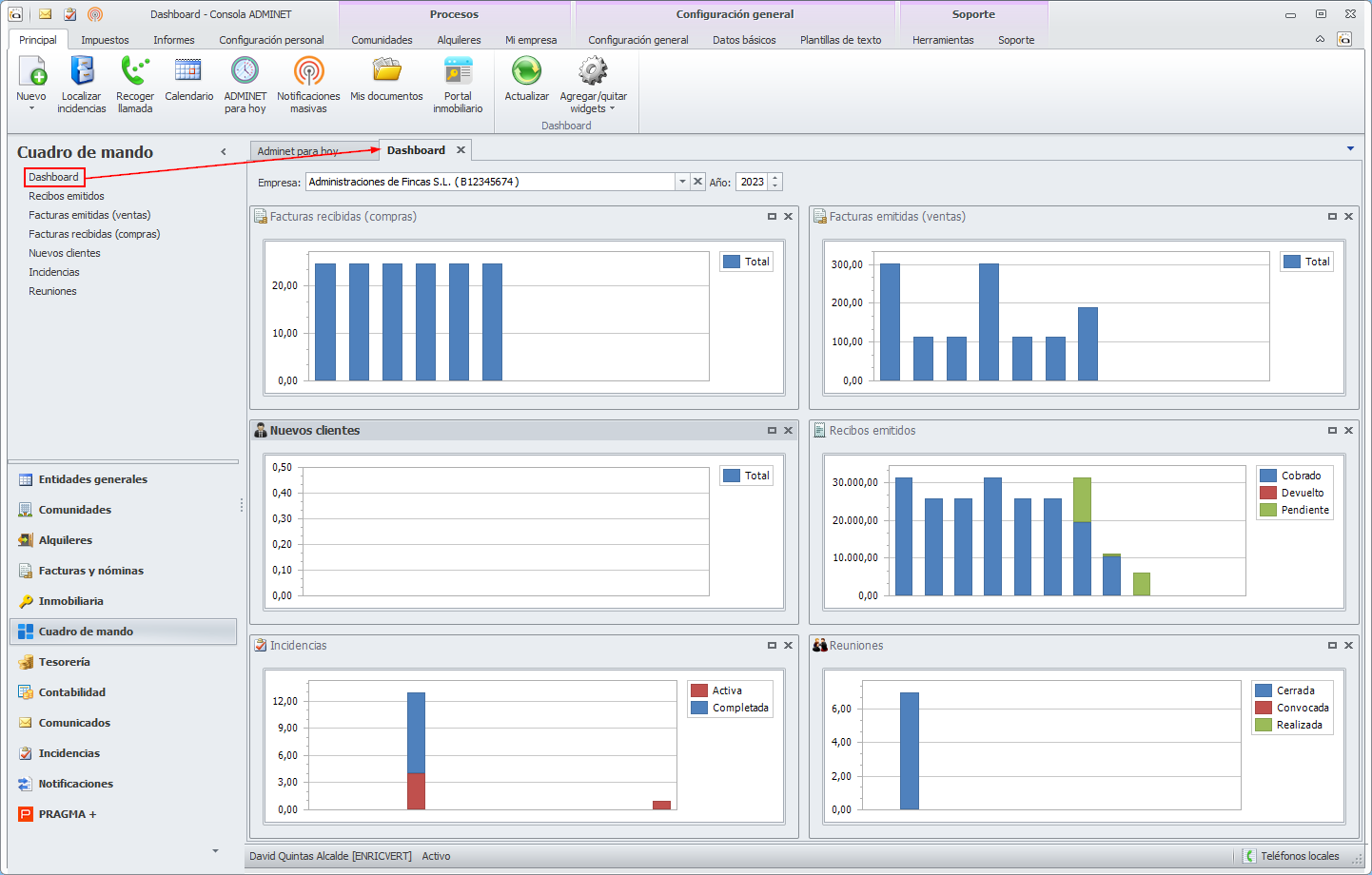Maximize the Facturas recibidas (compras) widget

[772, 217]
